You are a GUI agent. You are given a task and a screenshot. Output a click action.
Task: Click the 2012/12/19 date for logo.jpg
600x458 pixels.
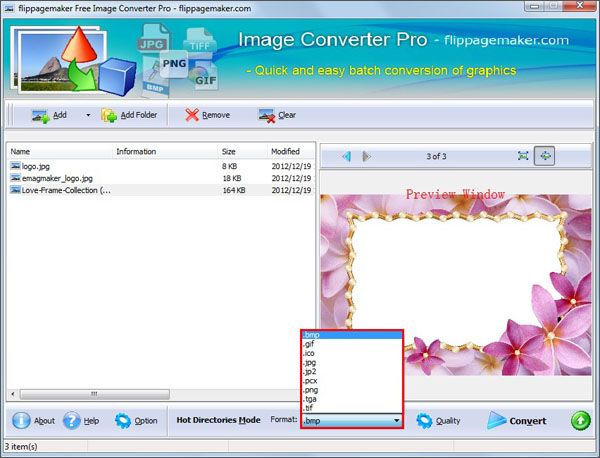(x=291, y=166)
